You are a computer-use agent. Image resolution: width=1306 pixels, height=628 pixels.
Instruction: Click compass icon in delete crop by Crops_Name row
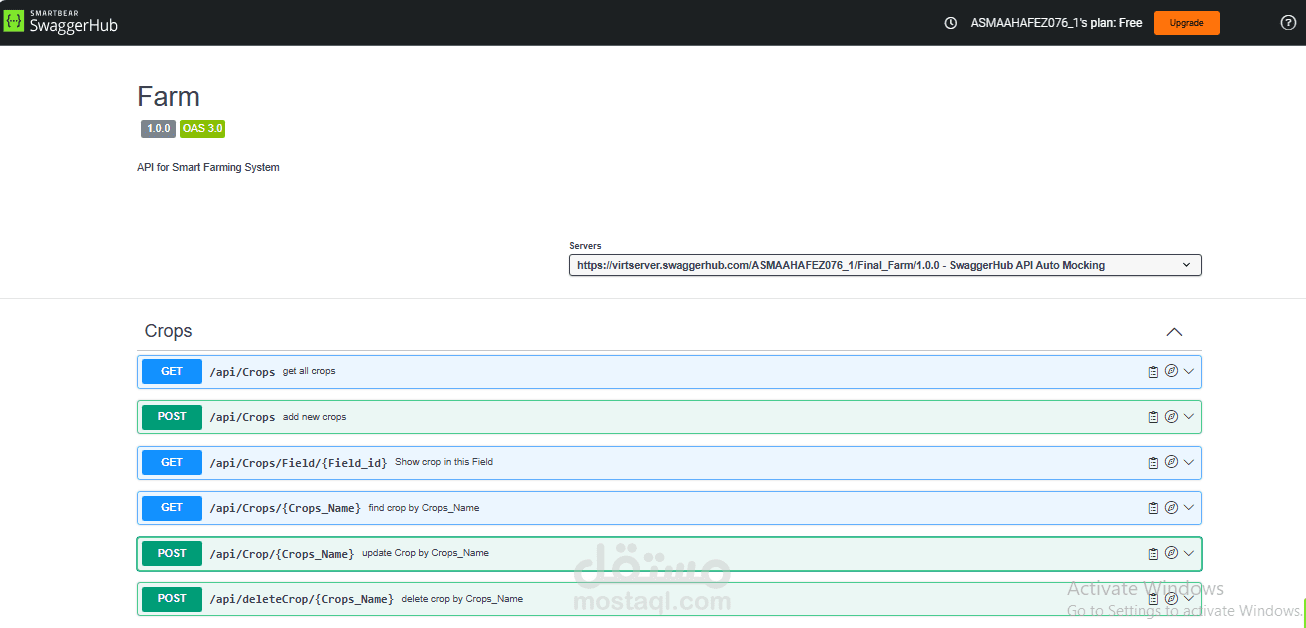1171,598
